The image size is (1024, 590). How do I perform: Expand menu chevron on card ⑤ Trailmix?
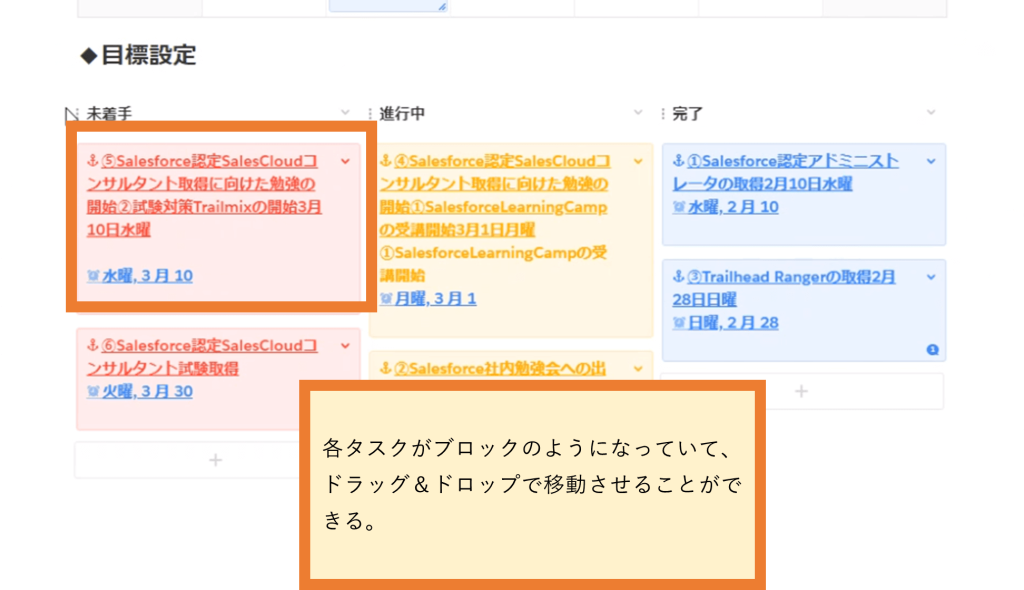tap(345, 161)
